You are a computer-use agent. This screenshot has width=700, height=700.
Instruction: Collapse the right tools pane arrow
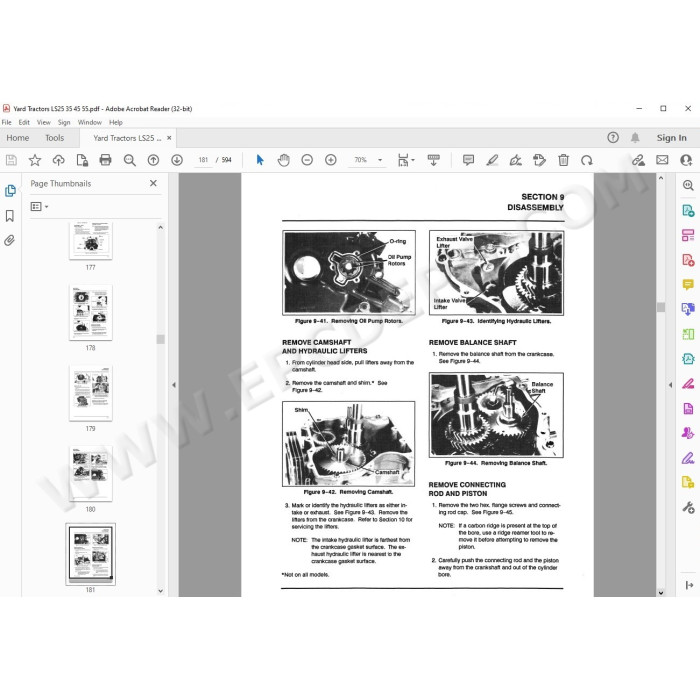tap(670, 385)
